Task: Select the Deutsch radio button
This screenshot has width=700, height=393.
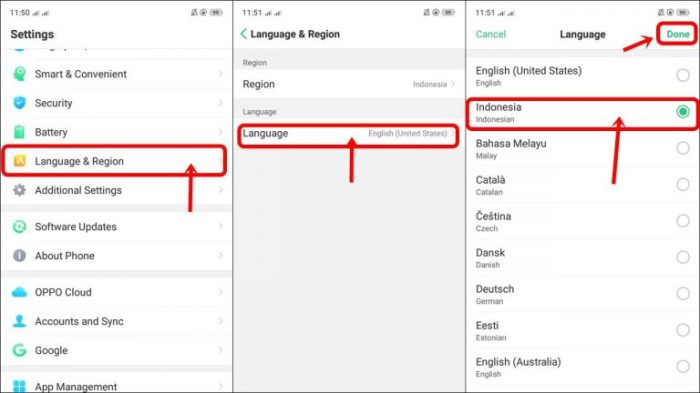Action: (x=683, y=293)
